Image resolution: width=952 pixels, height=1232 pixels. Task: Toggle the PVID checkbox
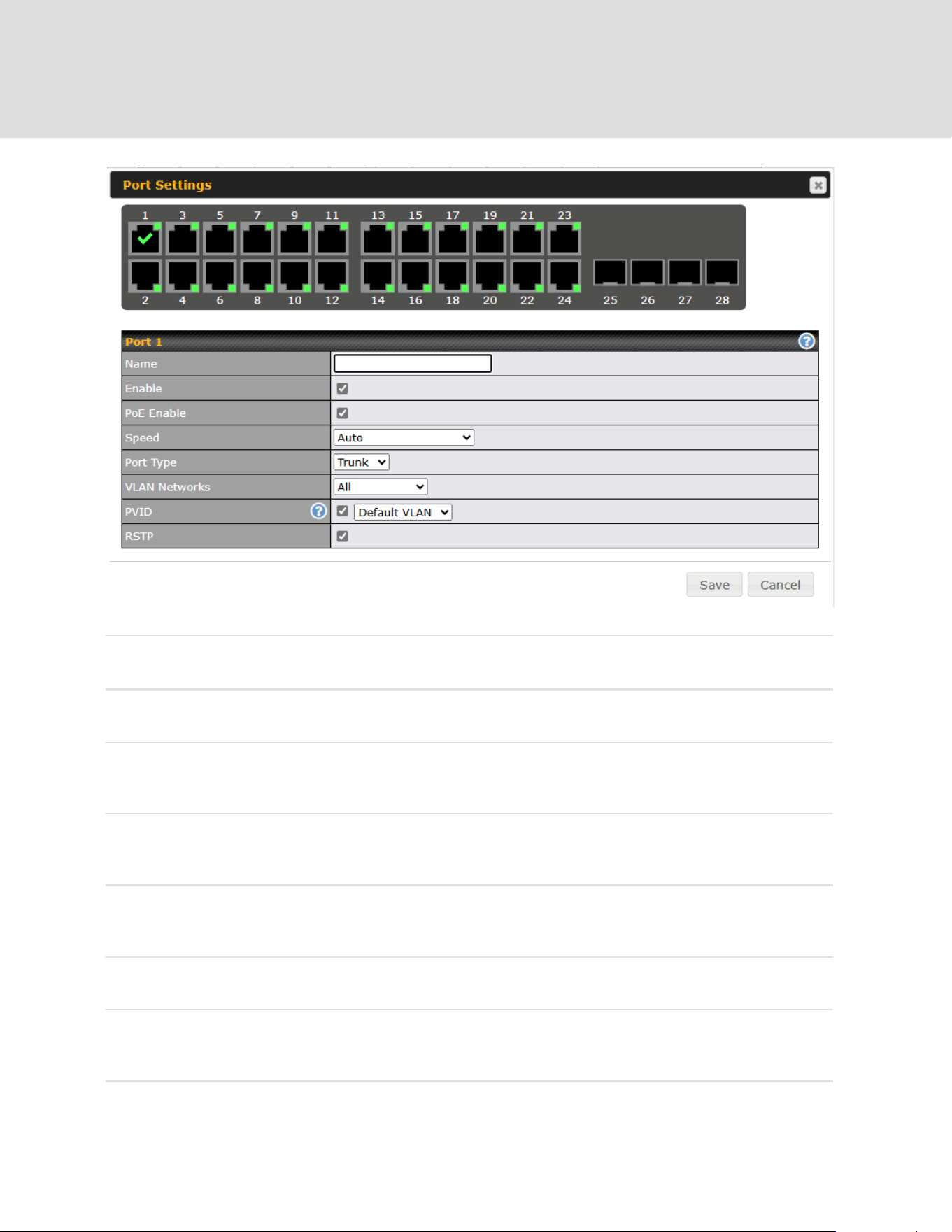pyautogui.click(x=342, y=511)
